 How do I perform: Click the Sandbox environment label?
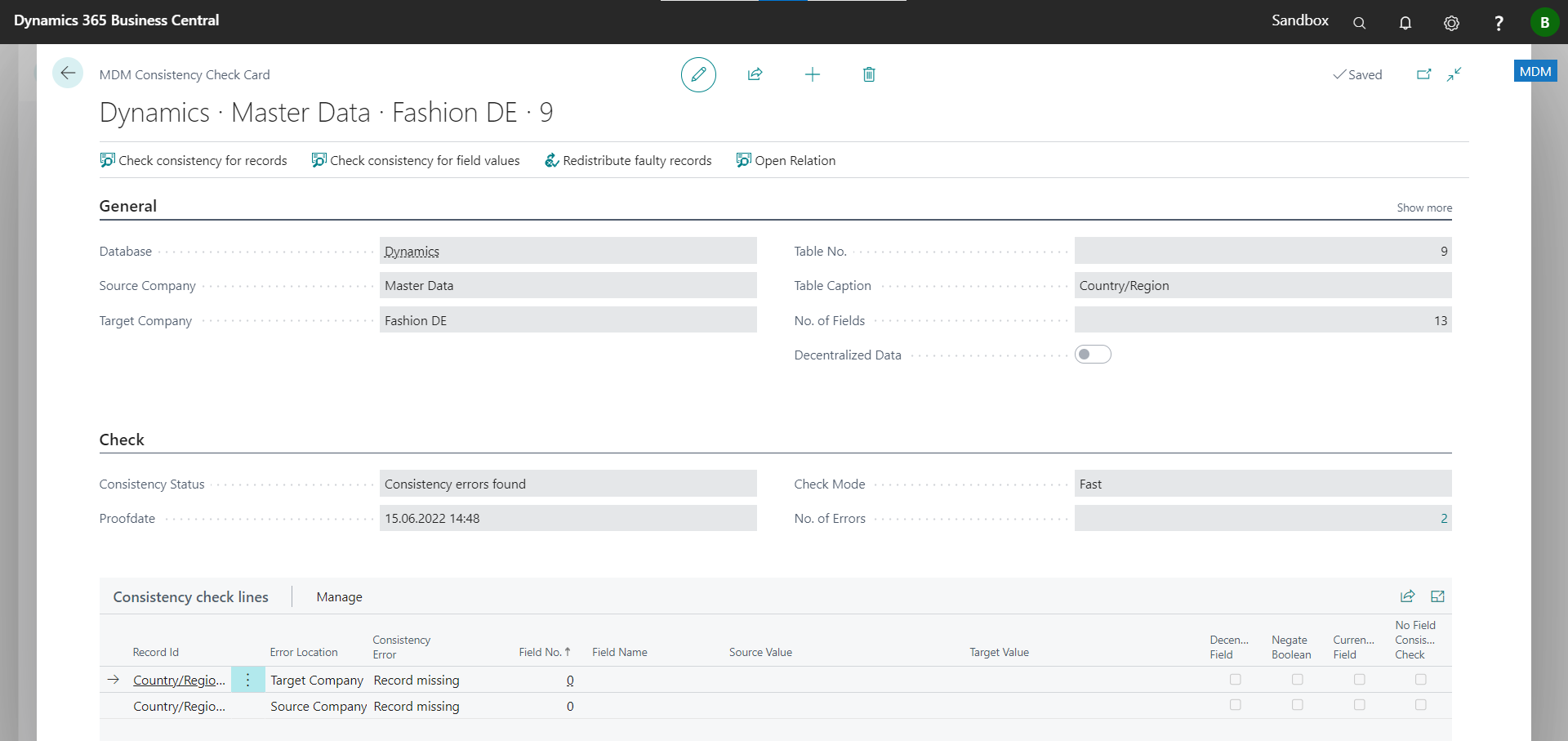click(1299, 20)
